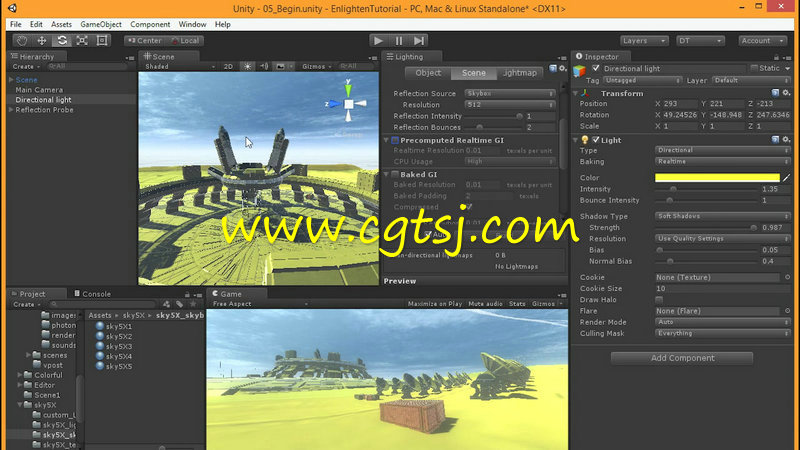This screenshot has width=800, height=450.
Task: Search project by type icon
Action: (x=166, y=304)
